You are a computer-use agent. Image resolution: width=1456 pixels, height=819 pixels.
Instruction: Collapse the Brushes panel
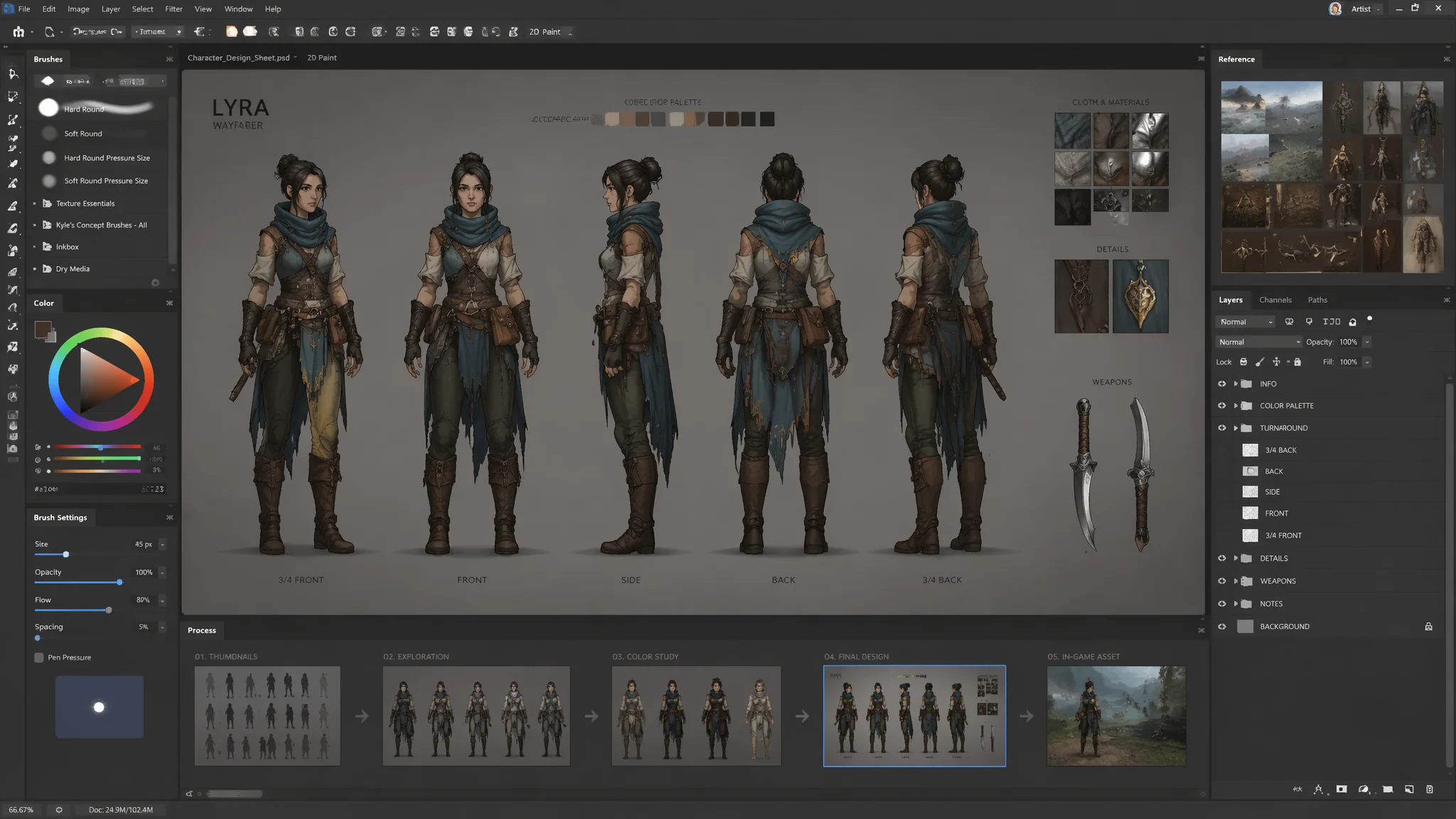[169, 59]
